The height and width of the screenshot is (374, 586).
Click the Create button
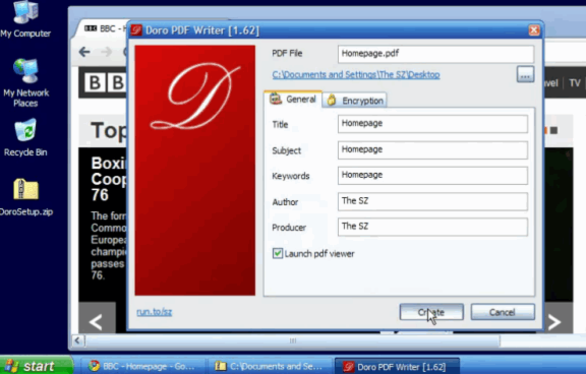(431, 312)
